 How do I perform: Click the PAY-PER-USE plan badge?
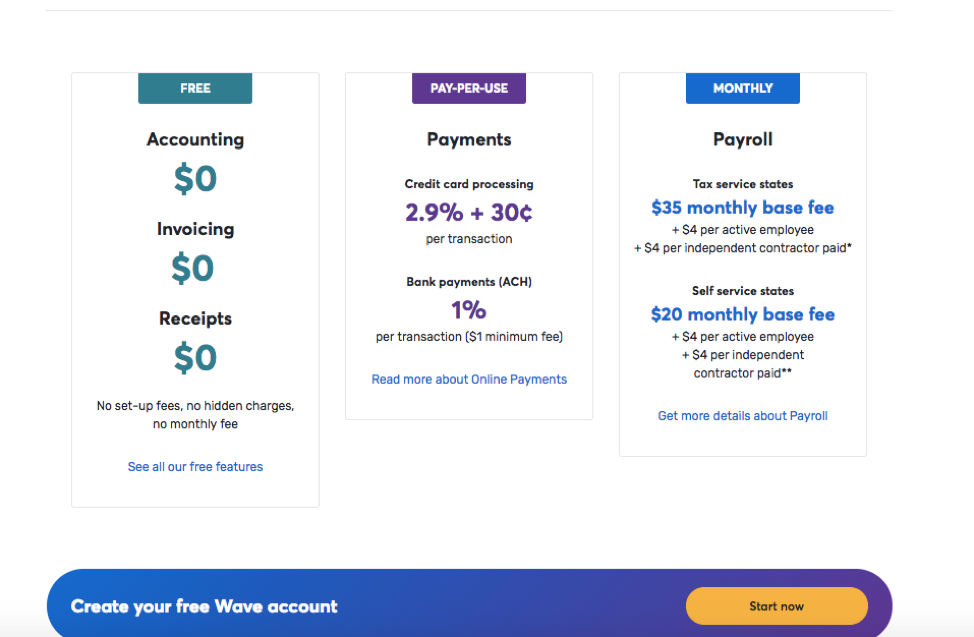469,88
